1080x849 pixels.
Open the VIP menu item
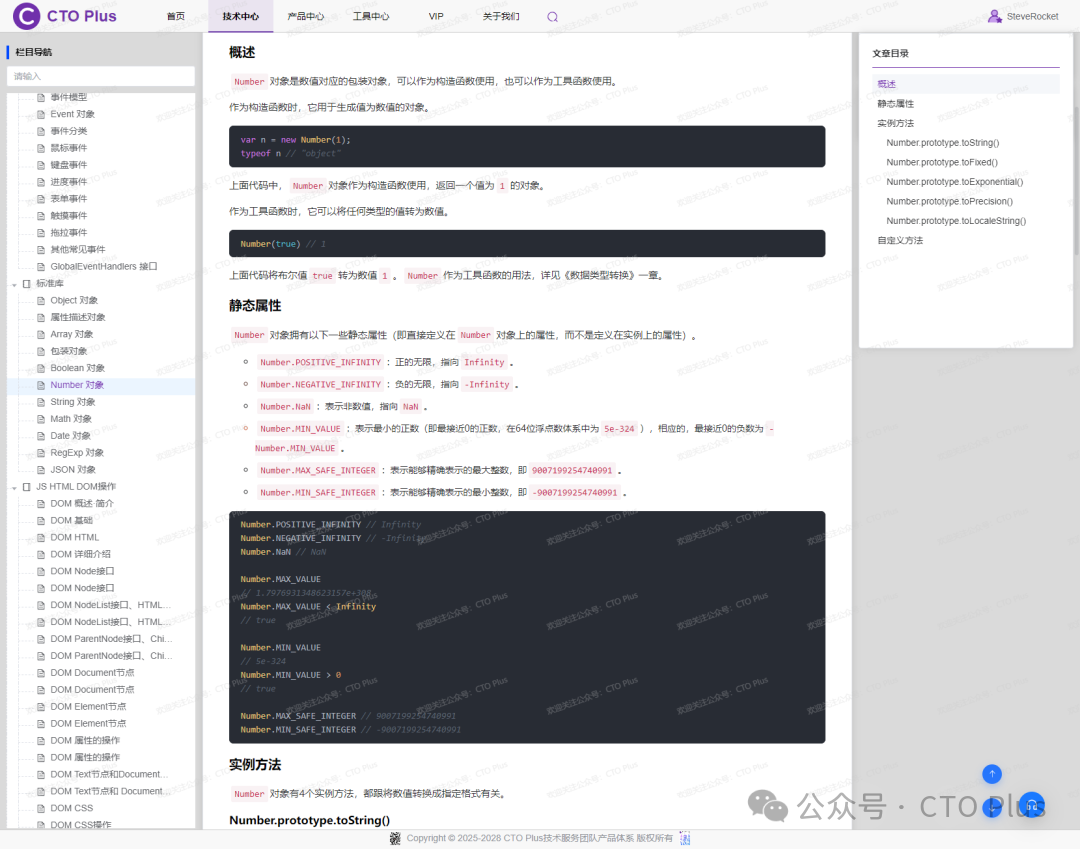pyautogui.click(x=436, y=17)
